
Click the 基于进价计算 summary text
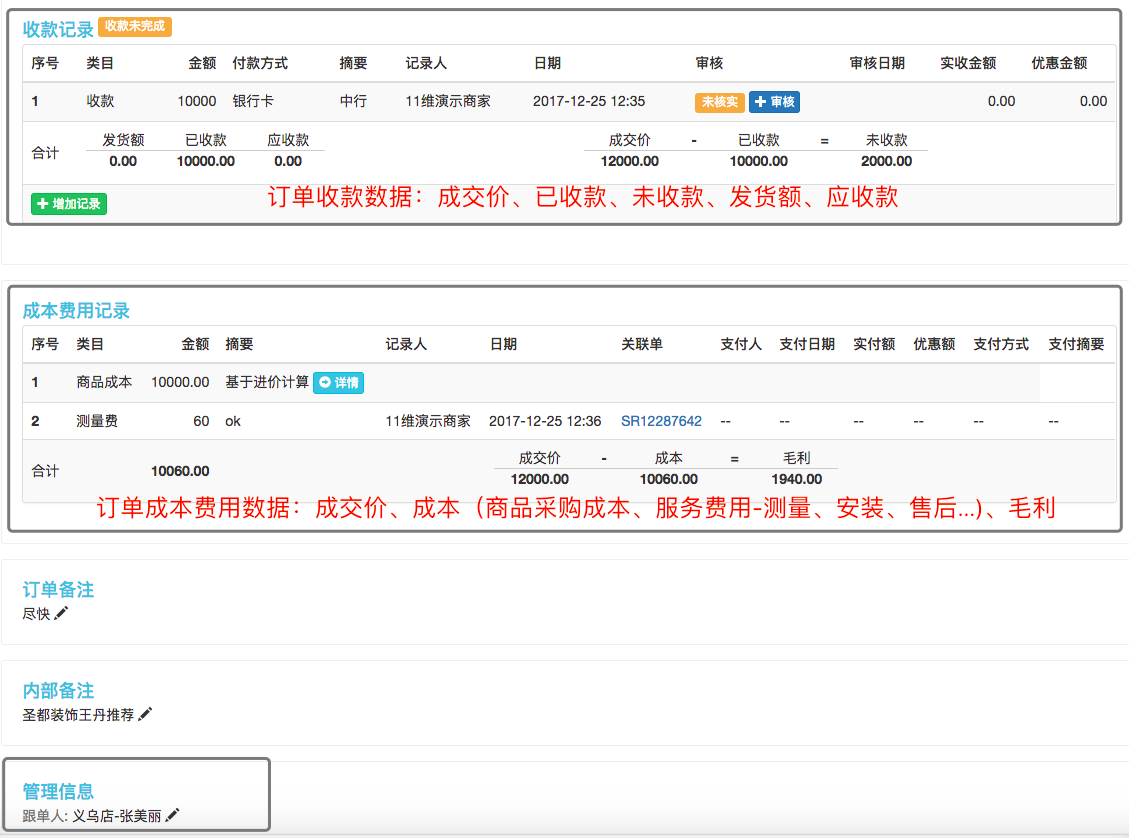(x=267, y=382)
